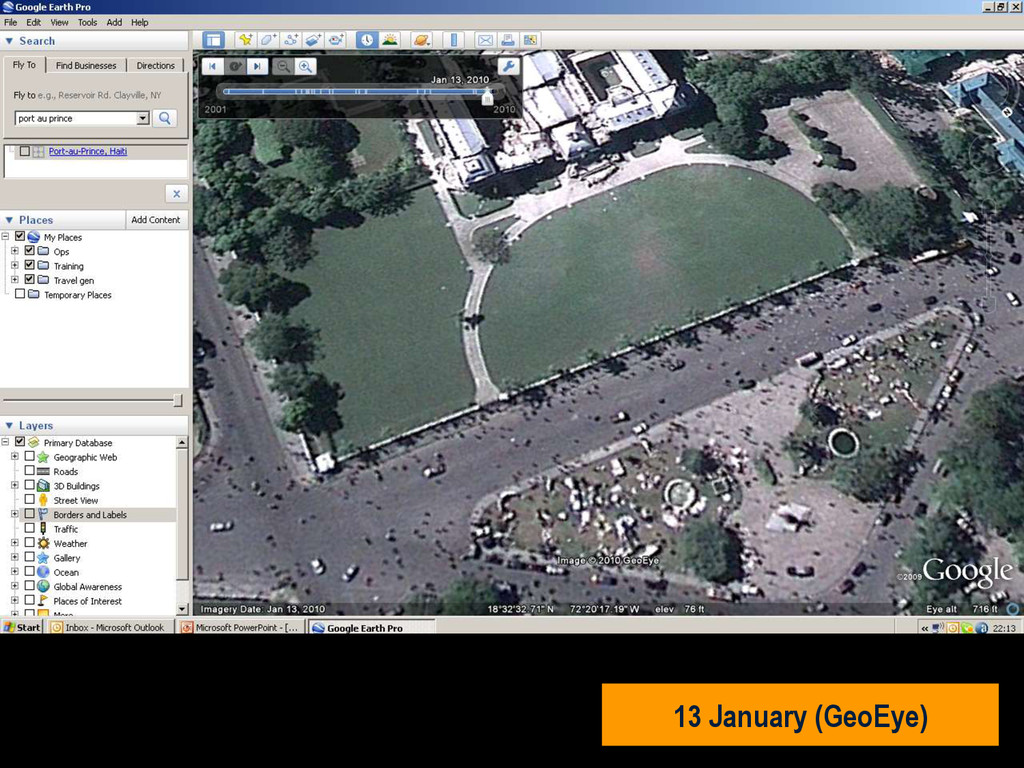The height and width of the screenshot is (768, 1024).
Task: Uncheck the Travel gen folder checkbox
Action: click(x=29, y=280)
